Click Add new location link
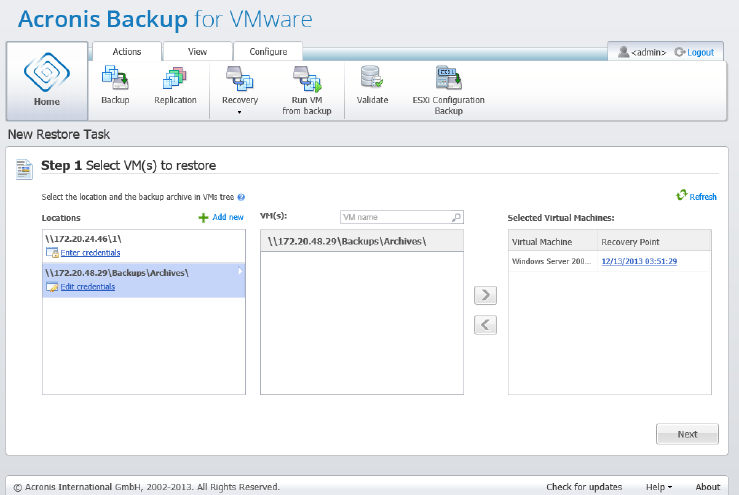Screen dimensions: 739x495 pos(221,217)
